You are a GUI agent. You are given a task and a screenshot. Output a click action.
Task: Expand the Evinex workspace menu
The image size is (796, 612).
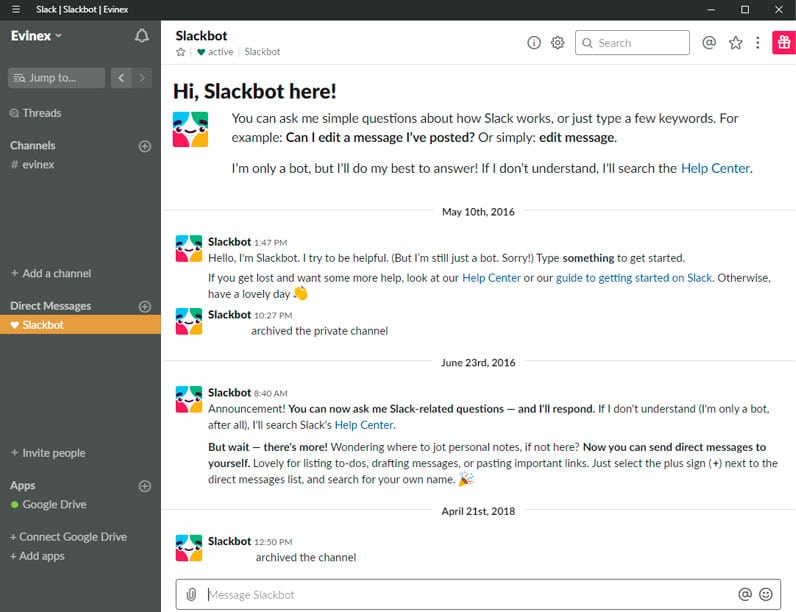point(36,36)
